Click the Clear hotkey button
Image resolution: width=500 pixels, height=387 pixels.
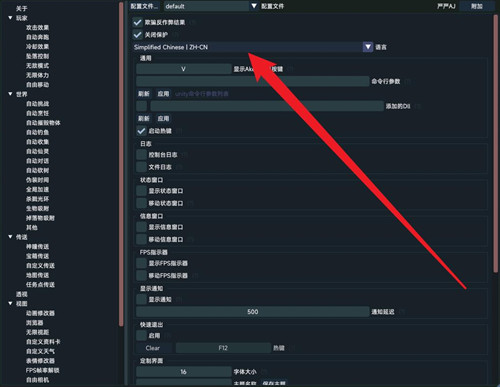pos(153,348)
